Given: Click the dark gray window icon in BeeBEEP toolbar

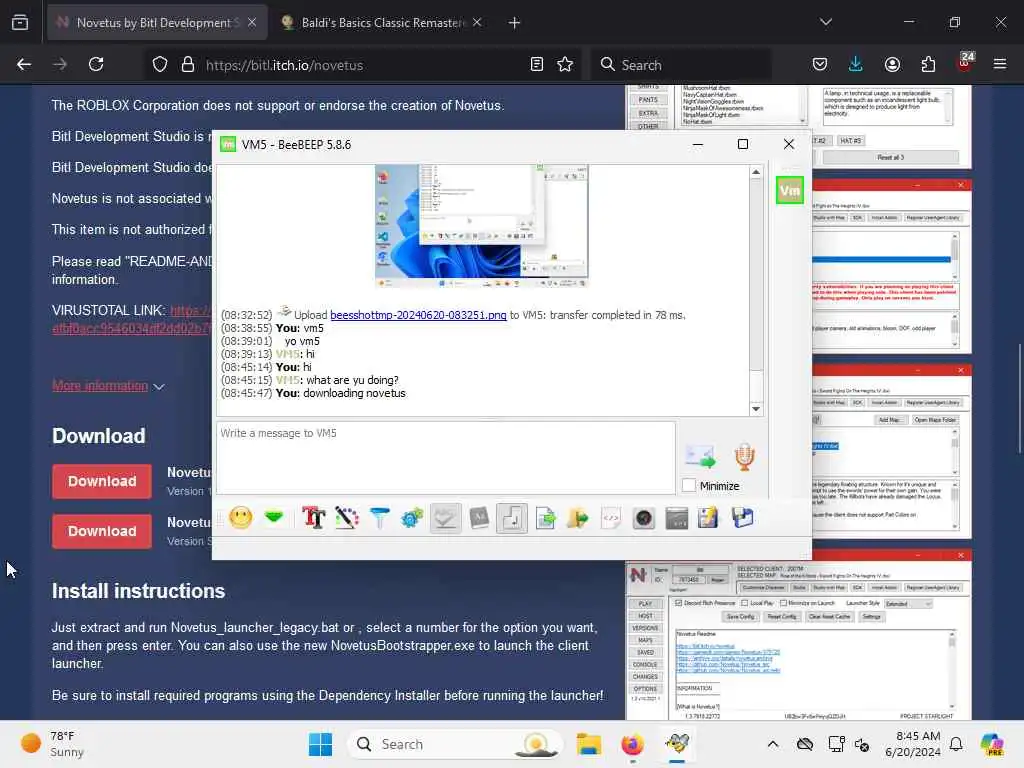Looking at the screenshot, I should (x=677, y=519).
